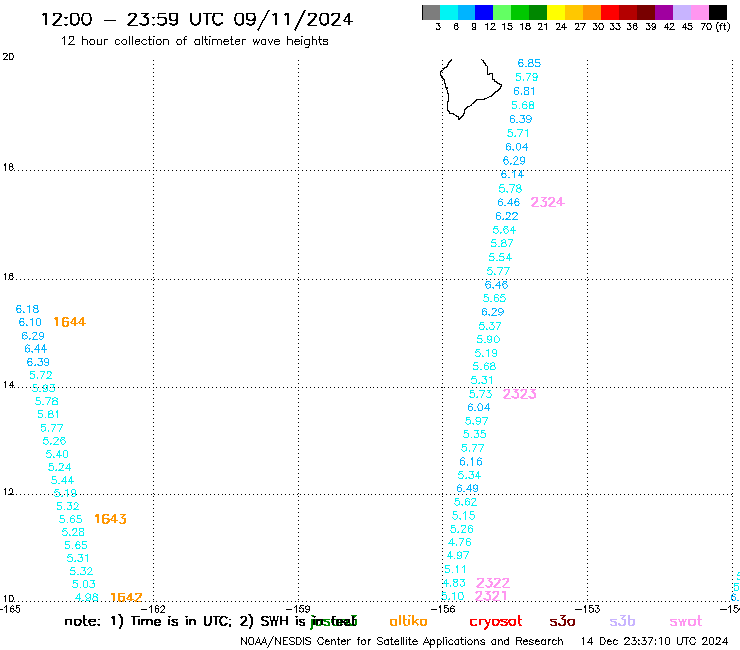This screenshot has height=650, width=740.
Task: Select the value 5.73 beside pass 2323
Action: 480,394
